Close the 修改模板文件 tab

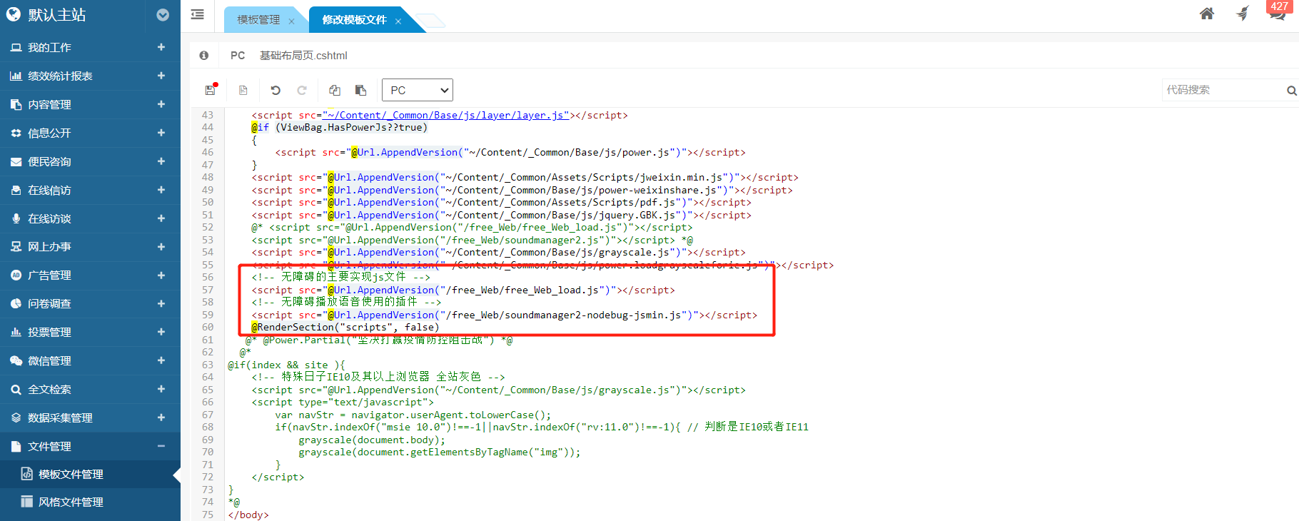click(x=398, y=21)
